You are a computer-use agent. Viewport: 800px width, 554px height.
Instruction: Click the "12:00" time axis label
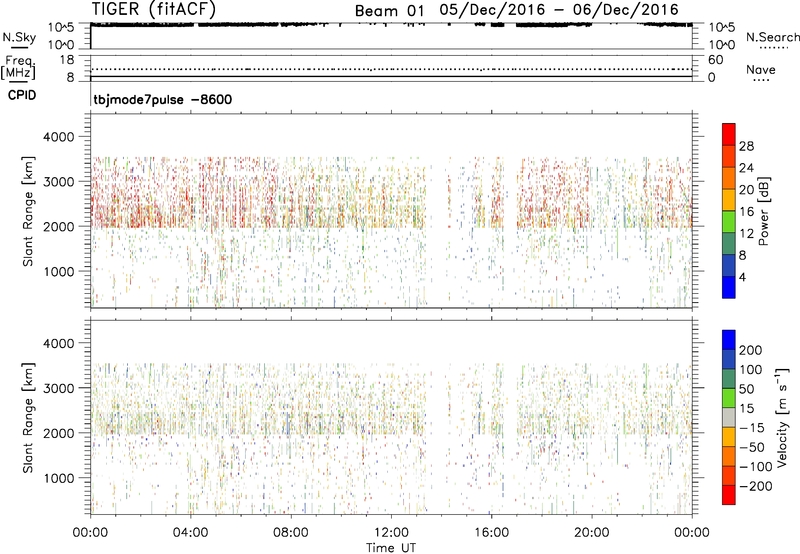tap(391, 533)
